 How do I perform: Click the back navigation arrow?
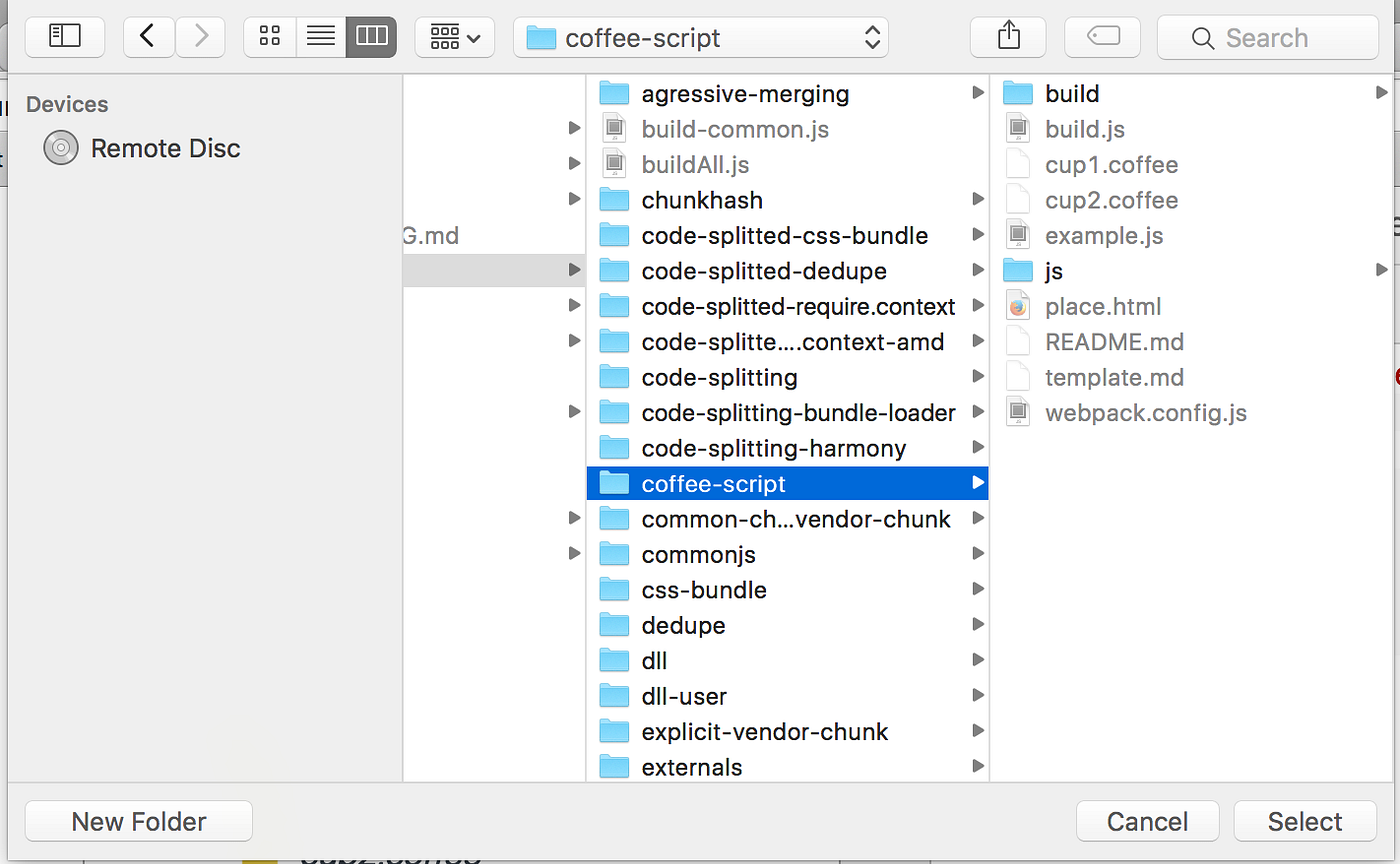[148, 36]
